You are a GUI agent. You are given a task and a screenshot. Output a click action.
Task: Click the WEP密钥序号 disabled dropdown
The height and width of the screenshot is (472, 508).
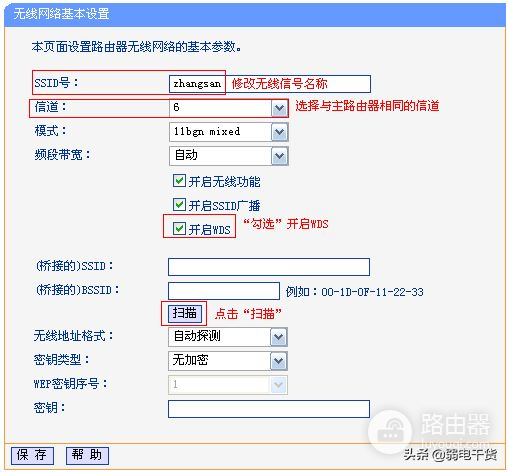pyautogui.click(x=228, y=385)
